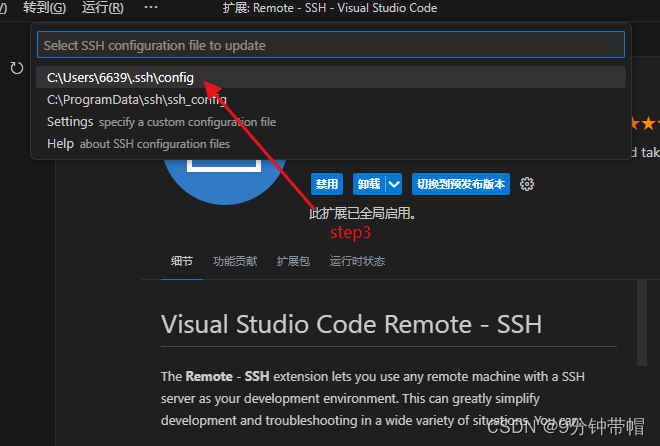Click 切换到预发布版本 button
The height and width of the screenshot is (446, 660).
(x=460, y=184)
